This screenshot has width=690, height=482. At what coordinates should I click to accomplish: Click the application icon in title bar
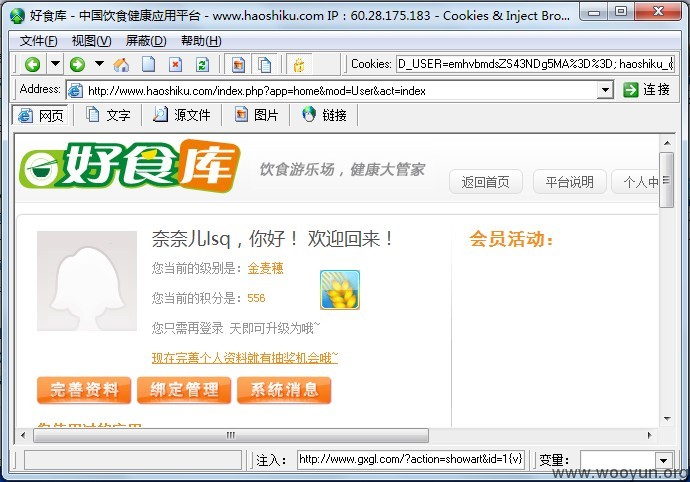pyautogui.click(x=18, y=16)
